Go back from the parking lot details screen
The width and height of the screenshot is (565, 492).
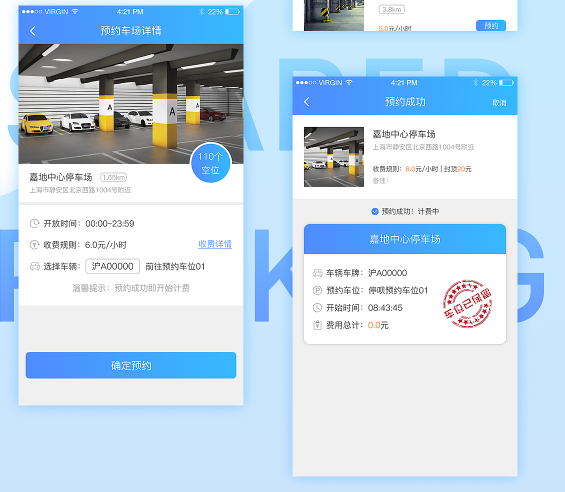(33, 31)
